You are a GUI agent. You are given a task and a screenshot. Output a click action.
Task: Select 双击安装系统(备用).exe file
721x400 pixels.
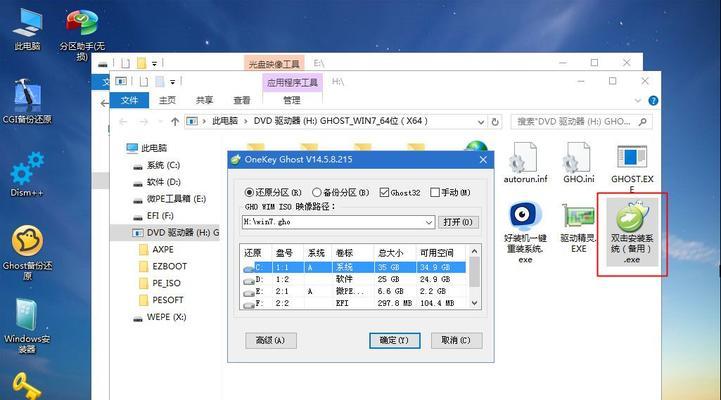click(632, 233)
